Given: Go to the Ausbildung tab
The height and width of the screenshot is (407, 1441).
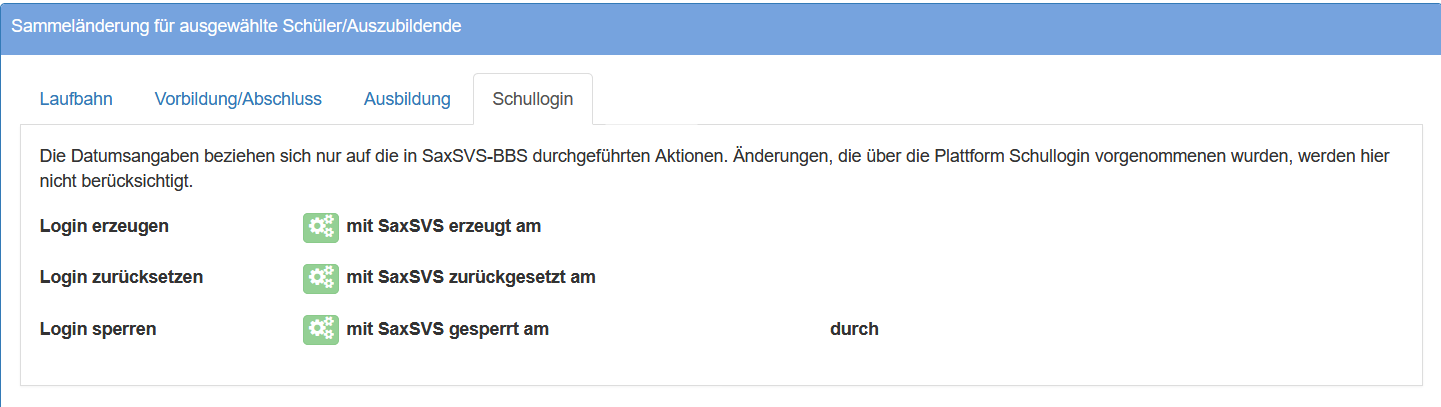Looking at the screenshot, I should 407,99.
